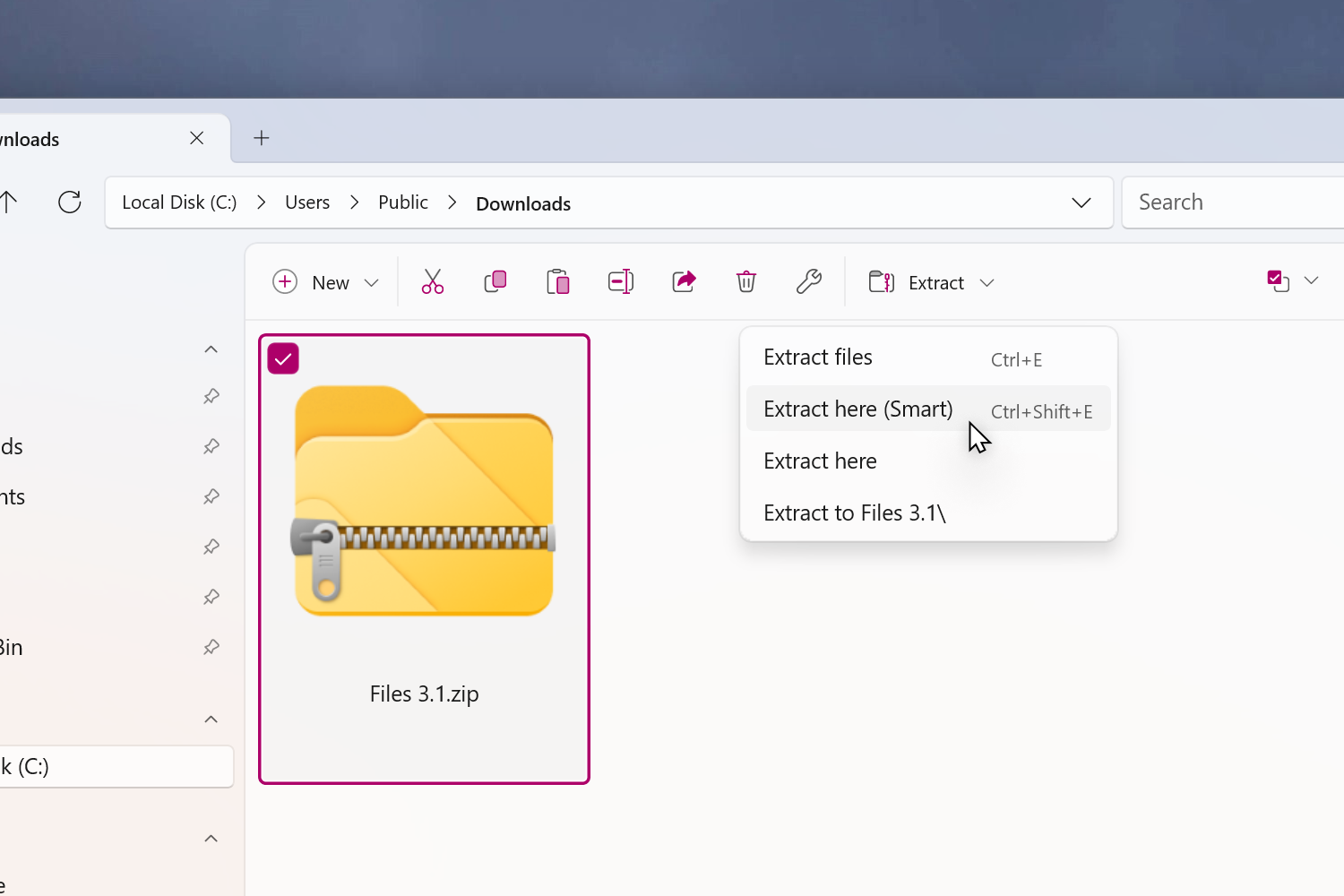Add a new tab with plus button
The image size is (1344, 896).
(x=262, y=138)
